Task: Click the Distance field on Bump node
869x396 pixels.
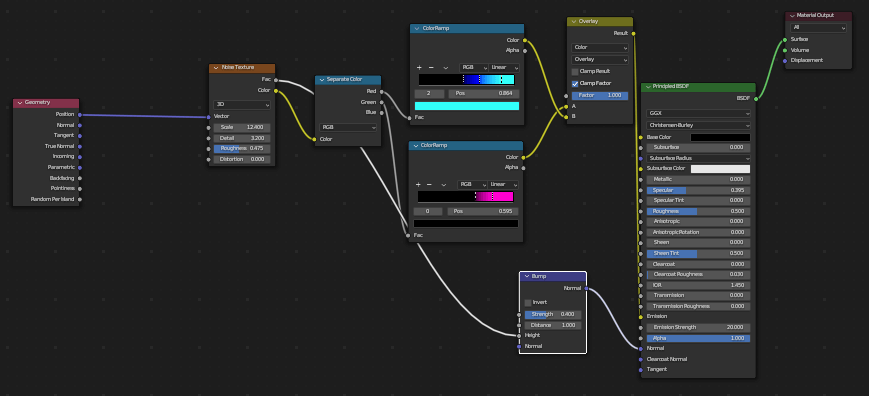Action: pyautogui.click(x=553, y=325)
